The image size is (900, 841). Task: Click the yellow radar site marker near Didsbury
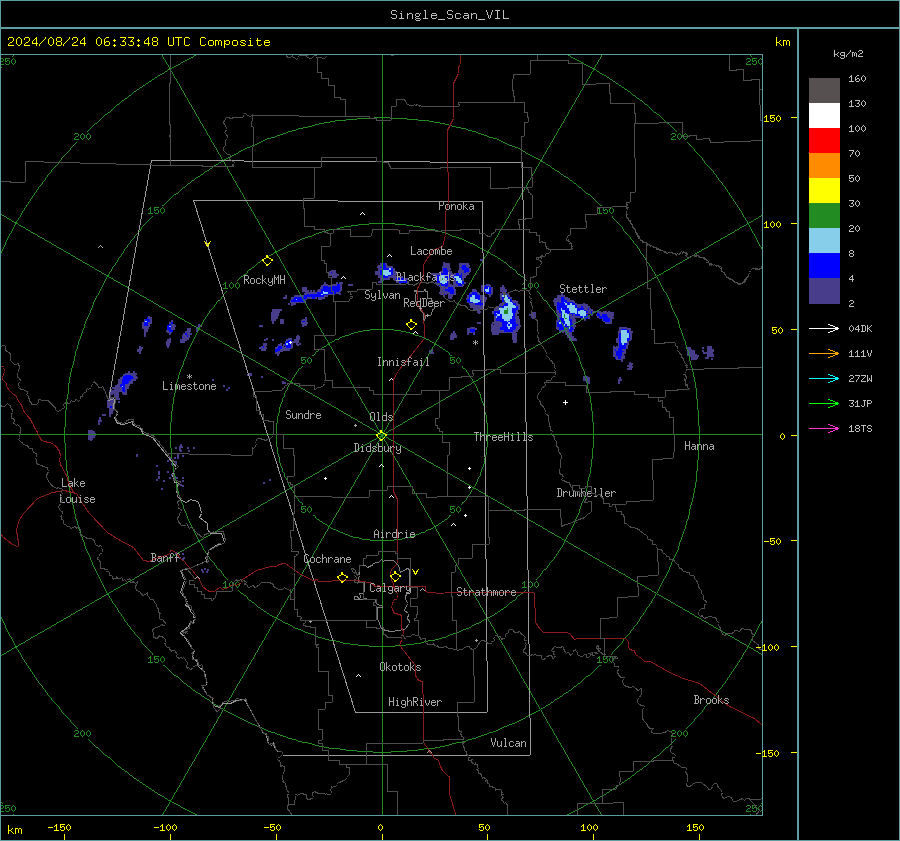pos(382,435)
